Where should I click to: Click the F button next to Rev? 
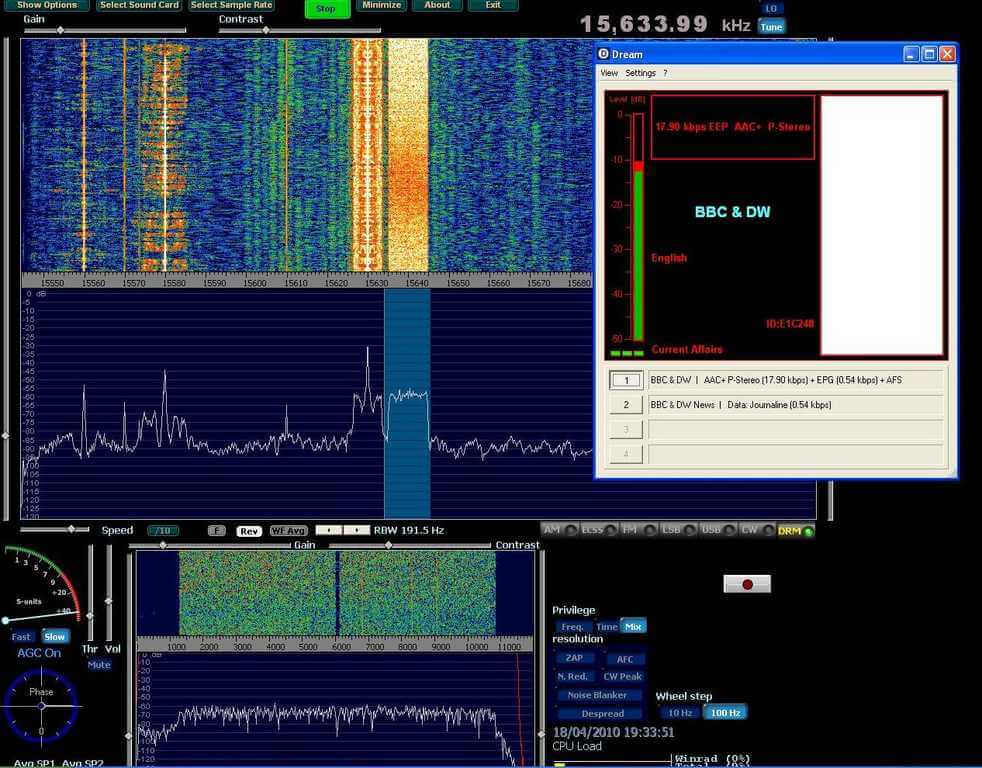[216, 531]
